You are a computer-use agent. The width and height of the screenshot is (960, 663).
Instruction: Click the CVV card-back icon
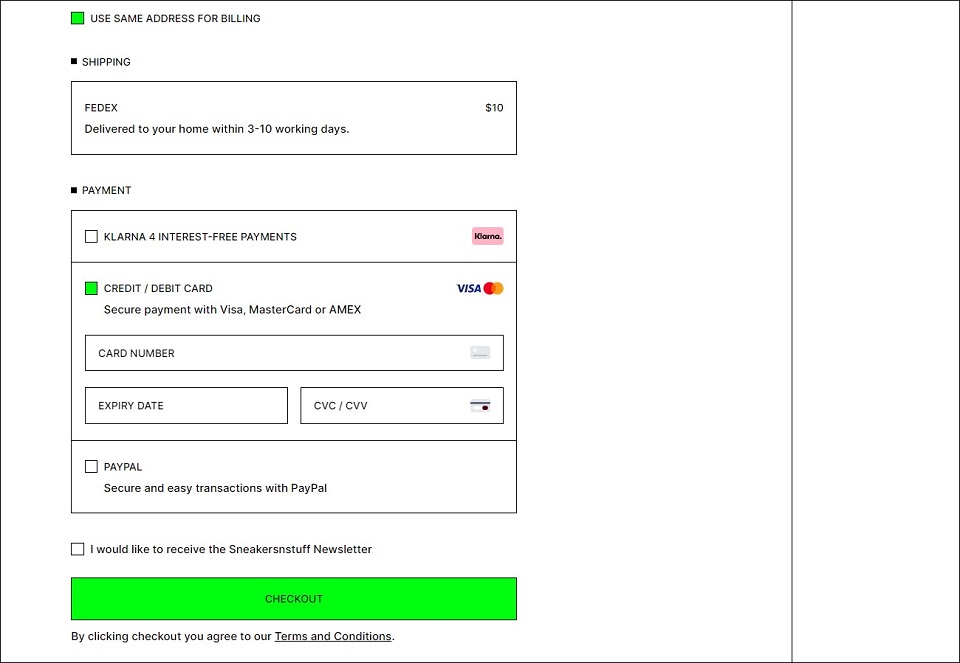coord(480,405)
